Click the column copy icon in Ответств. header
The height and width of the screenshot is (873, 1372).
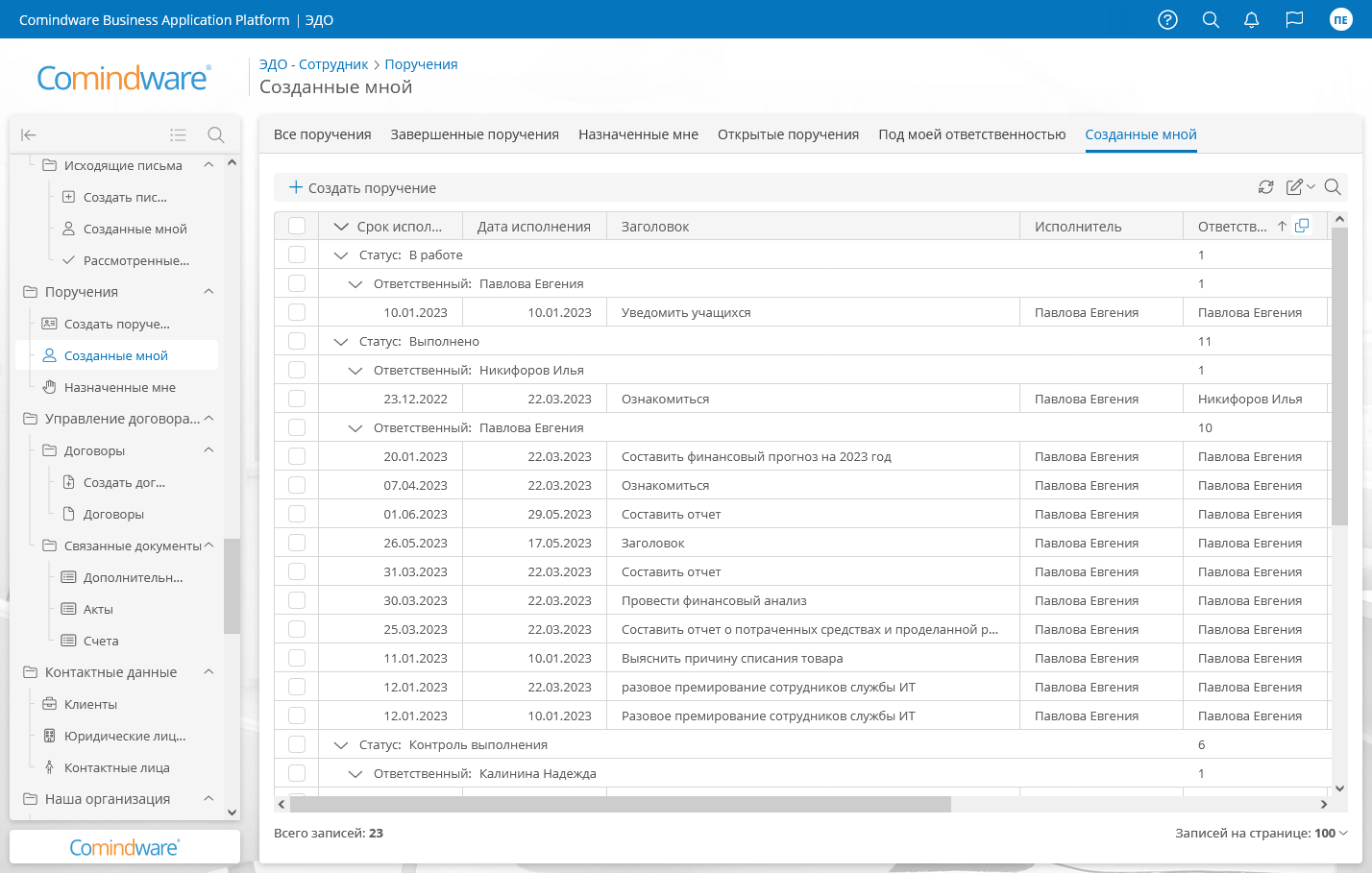click(x=1302, y=226)
